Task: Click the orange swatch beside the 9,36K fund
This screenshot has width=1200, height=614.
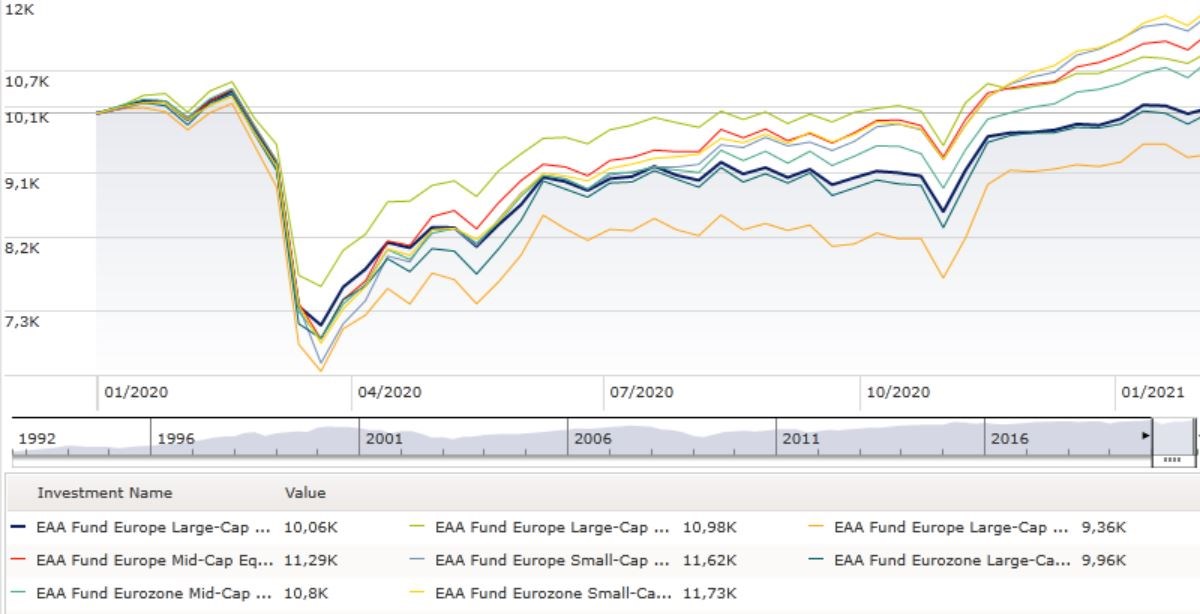Action: (817, 527)
